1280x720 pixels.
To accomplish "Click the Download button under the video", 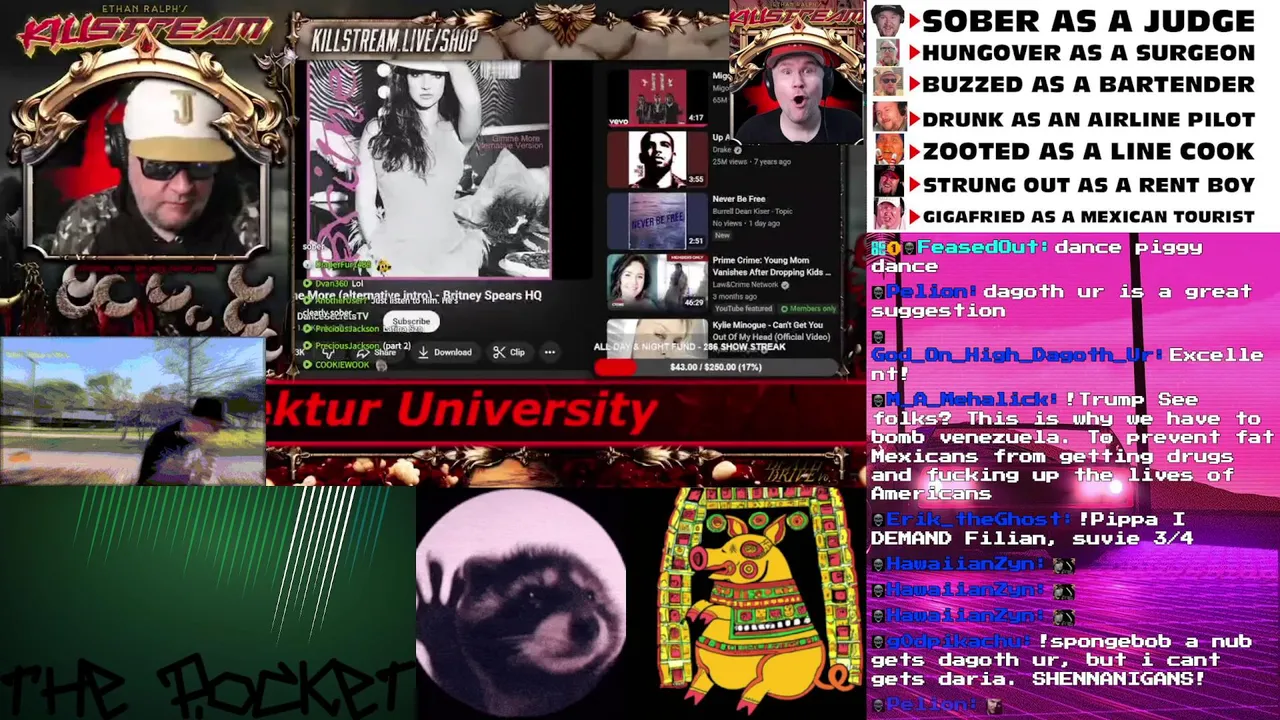I will point(445,352).
